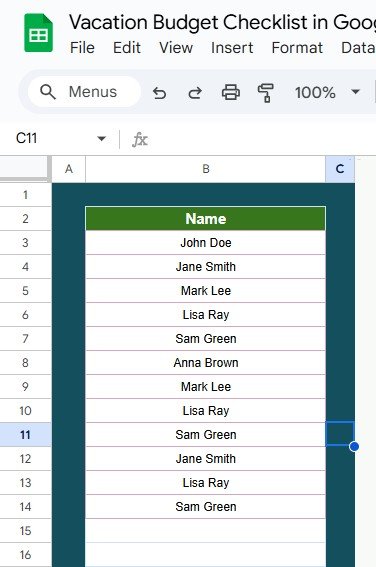Image resolution: width=376 pixels, height=567 pixels.
Task: Select the column B header
Action: tap(205, 169)
